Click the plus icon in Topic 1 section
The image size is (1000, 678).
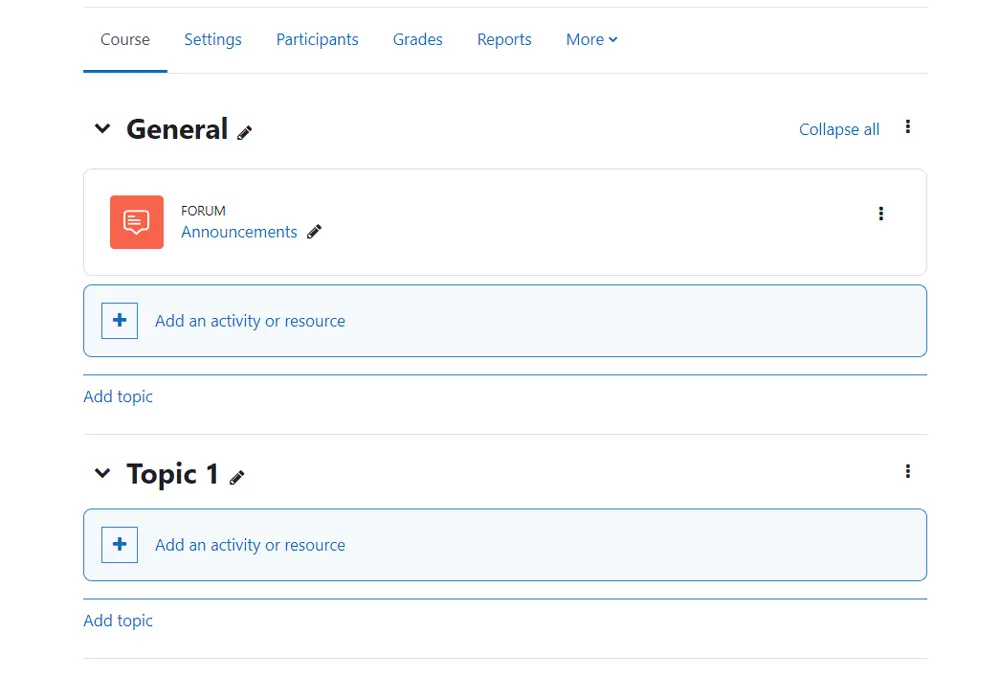point(119,544)
